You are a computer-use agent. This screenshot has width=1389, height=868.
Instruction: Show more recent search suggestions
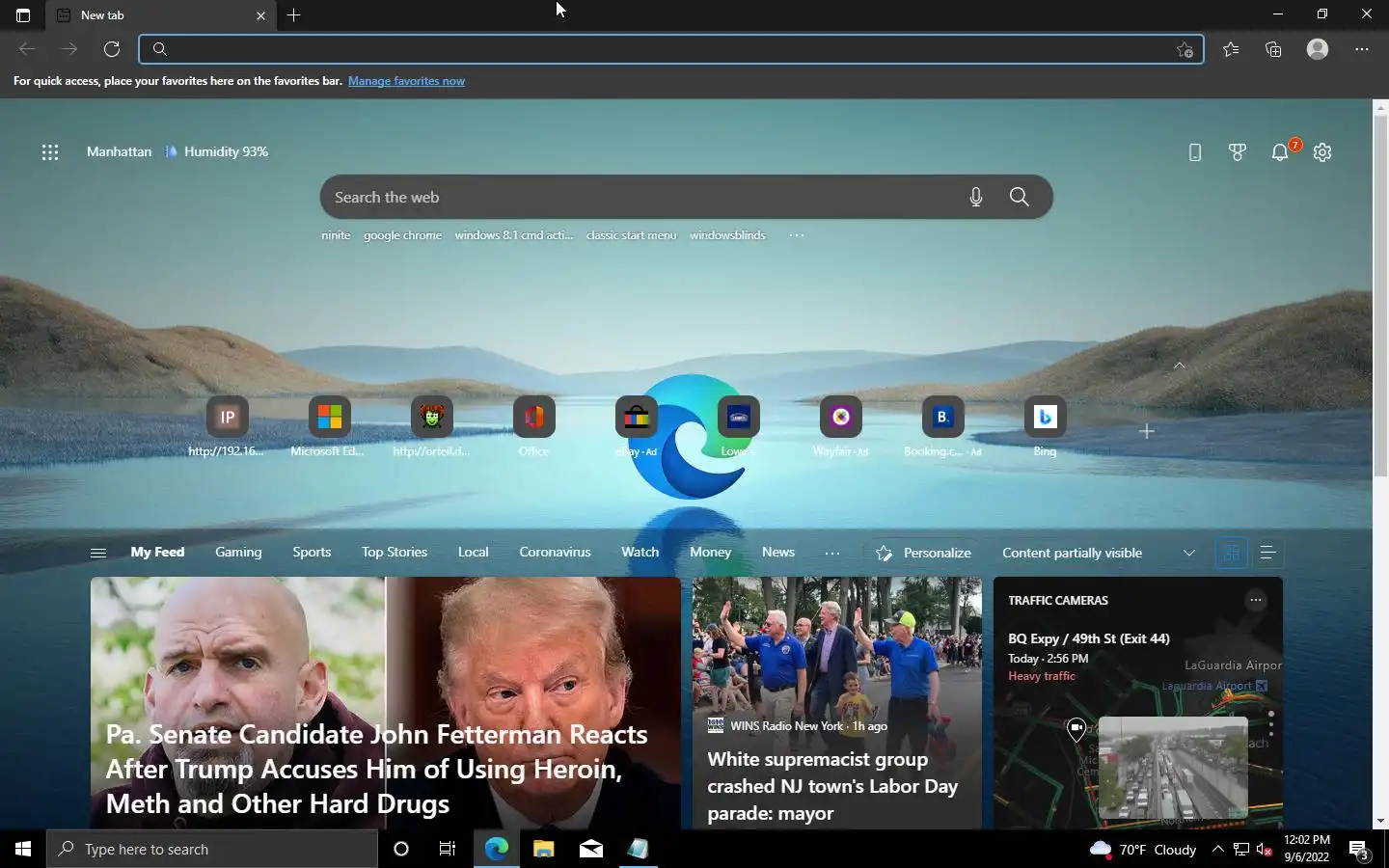(796, 235)
